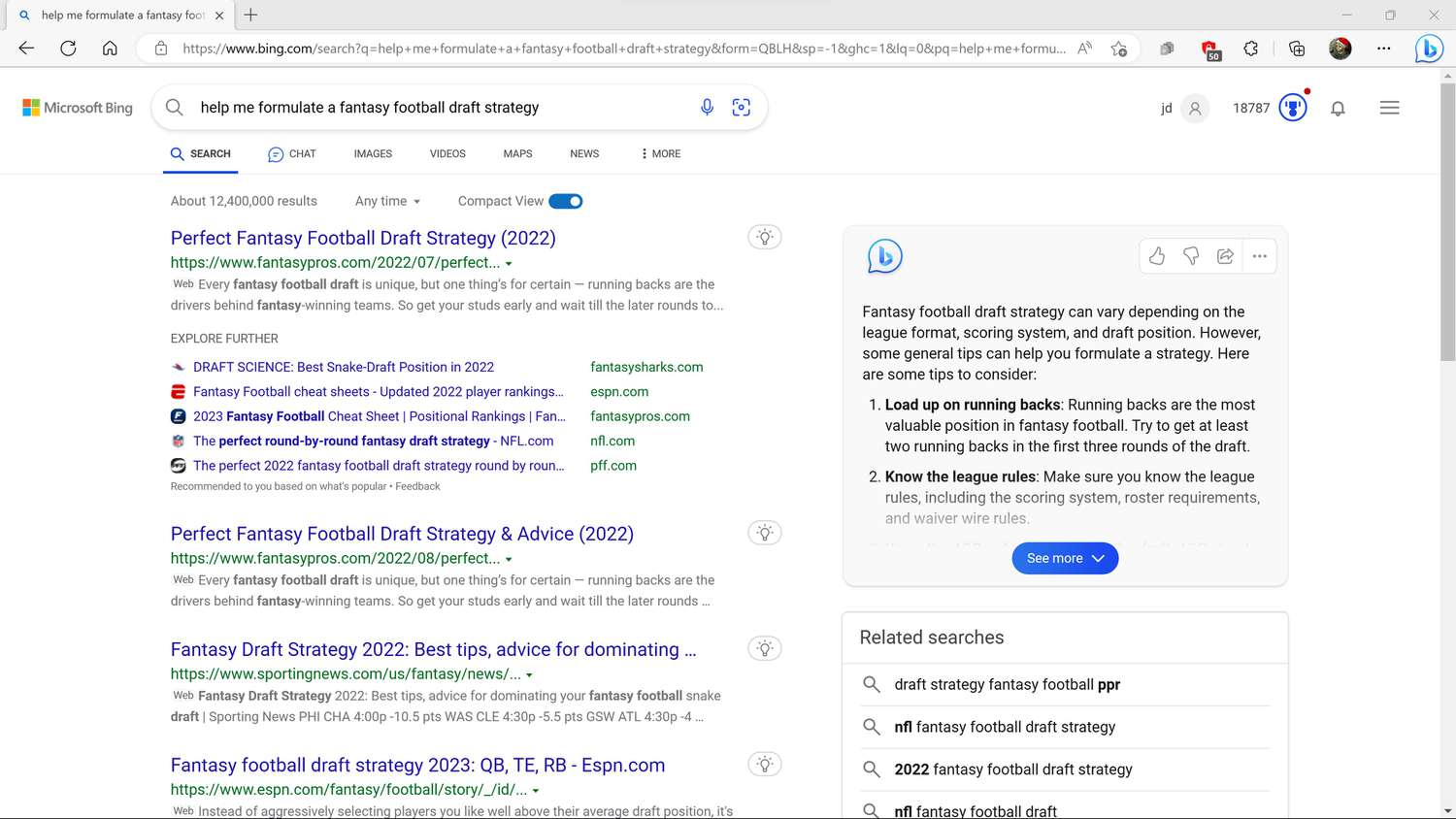This screenshot has width=1456, height=819.
Task: Expand the first fantasypros URL dropdown arrow
Action: pos(509,263)
